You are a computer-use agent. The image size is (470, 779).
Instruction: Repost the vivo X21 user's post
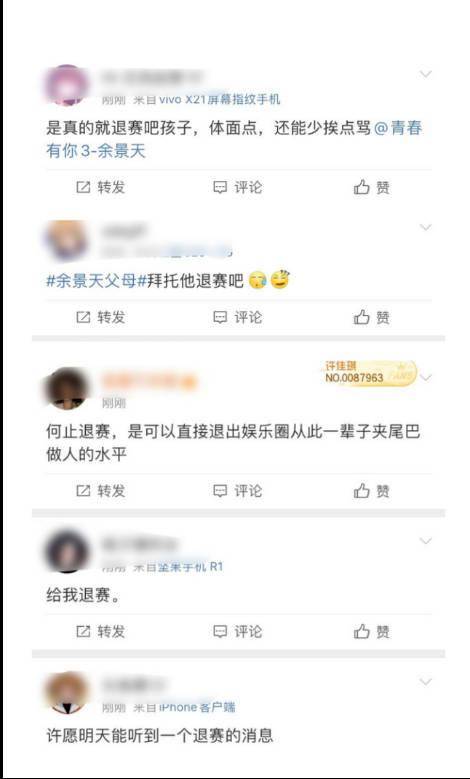pos(100,187)
